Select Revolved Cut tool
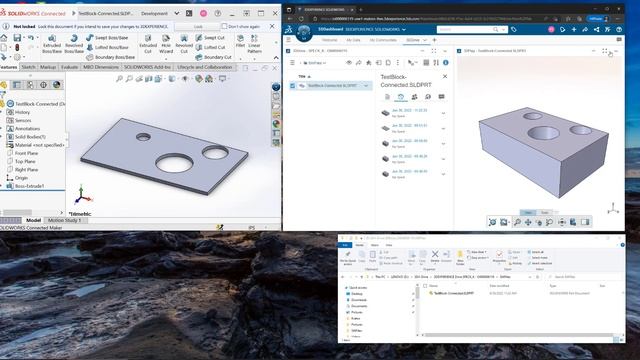Image resolution: width=640 pixels, height=360 pixels. click(184, 44)
